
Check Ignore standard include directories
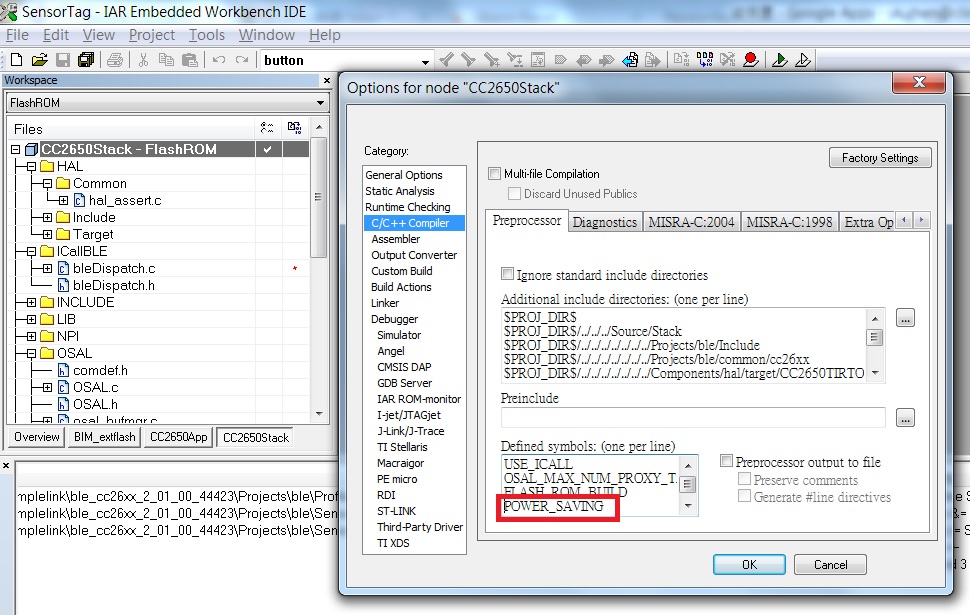click(507, 274)
